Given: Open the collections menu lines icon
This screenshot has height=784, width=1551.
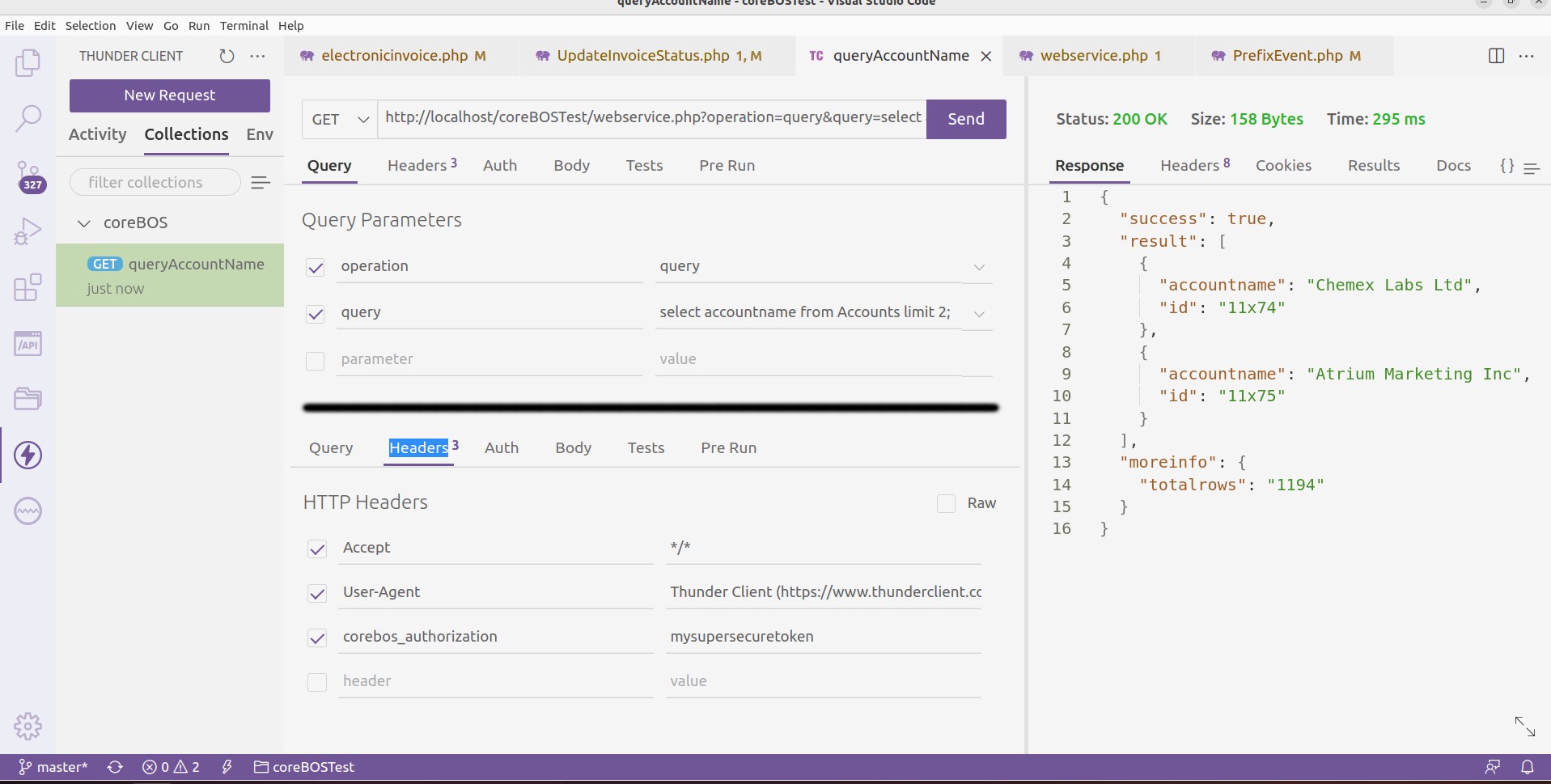Looking at the screenshot, I should click(x=261, y=183).
